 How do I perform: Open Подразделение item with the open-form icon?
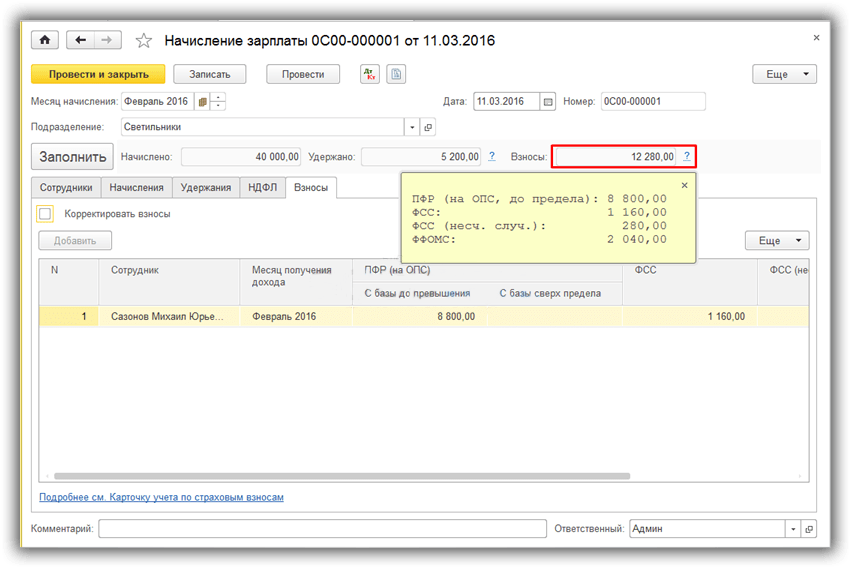[x=428, y=128]
